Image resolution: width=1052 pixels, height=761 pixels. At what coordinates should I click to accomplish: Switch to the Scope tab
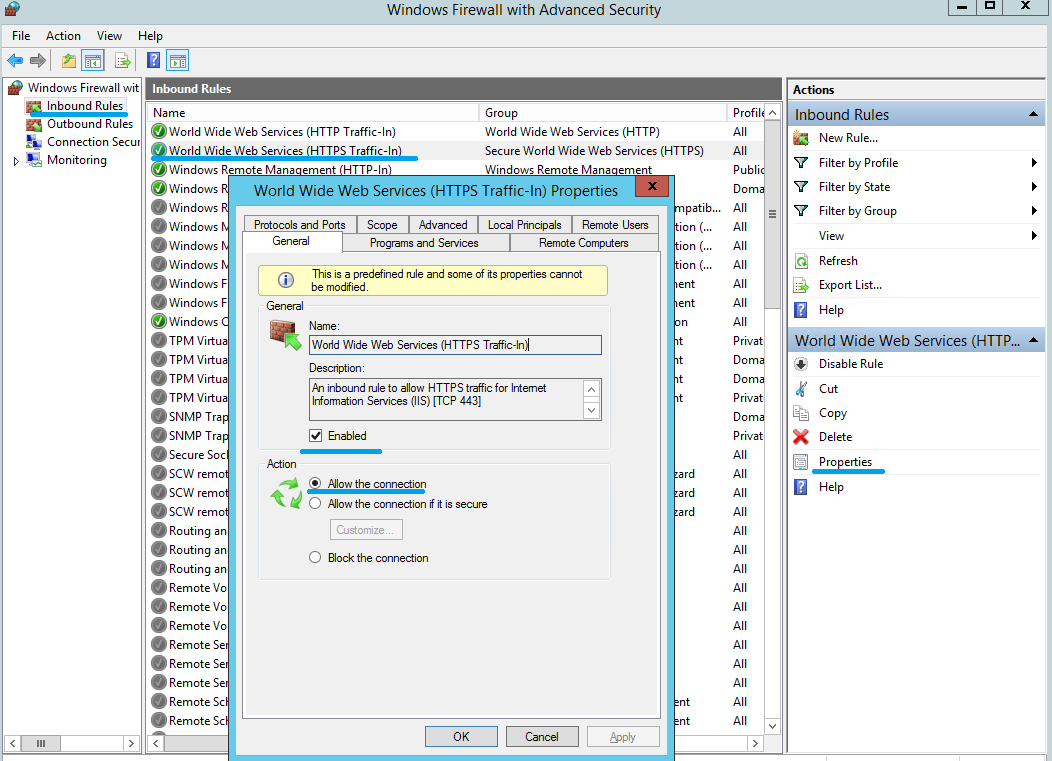pos(382,225)
